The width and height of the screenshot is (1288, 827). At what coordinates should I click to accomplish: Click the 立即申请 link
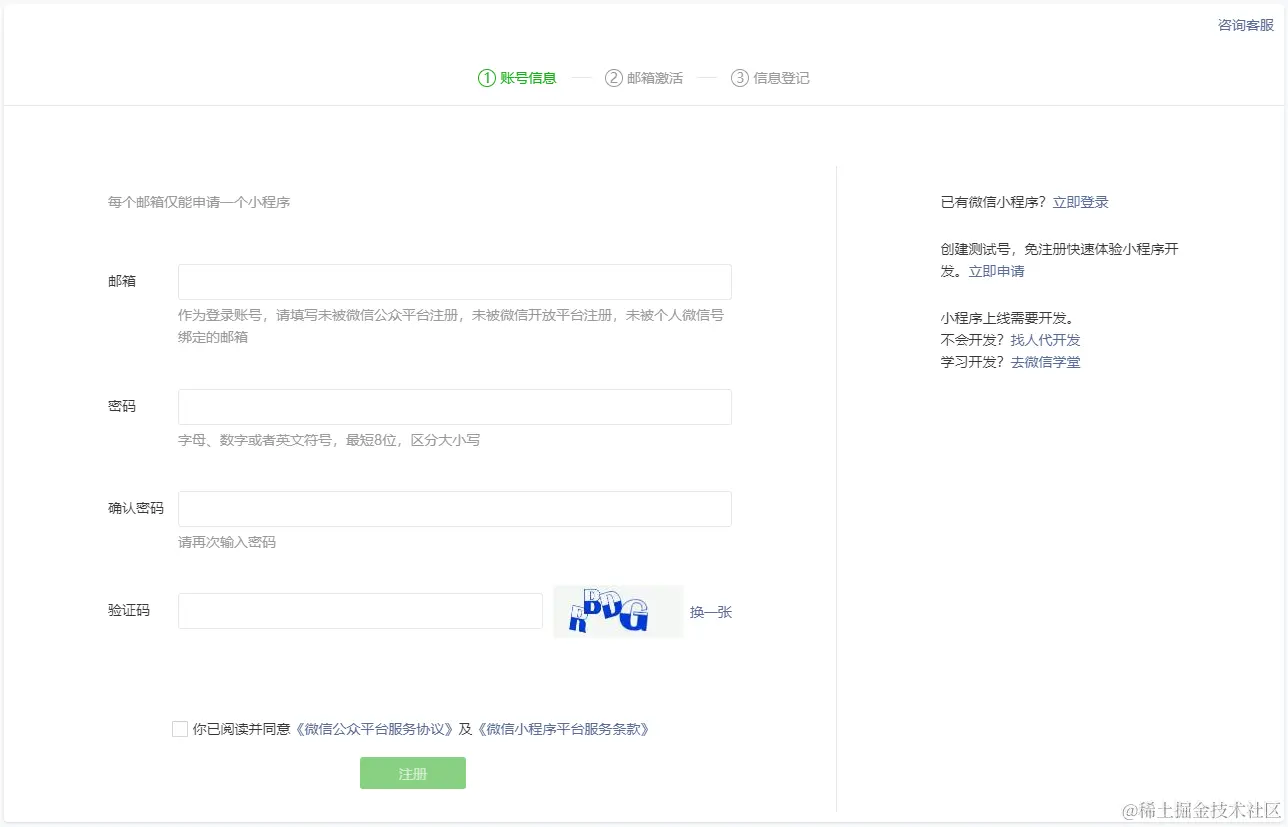(x=997, y=271)
